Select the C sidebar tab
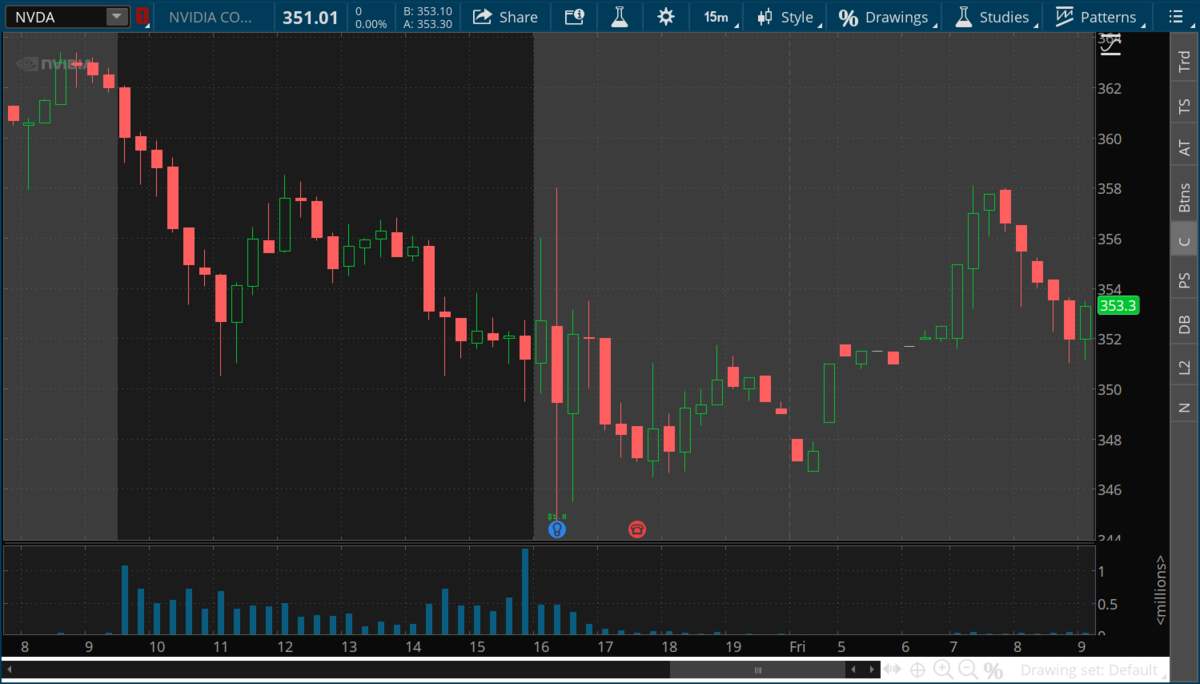Viewport: 1200px width, 684px height. pos(1185,240)
